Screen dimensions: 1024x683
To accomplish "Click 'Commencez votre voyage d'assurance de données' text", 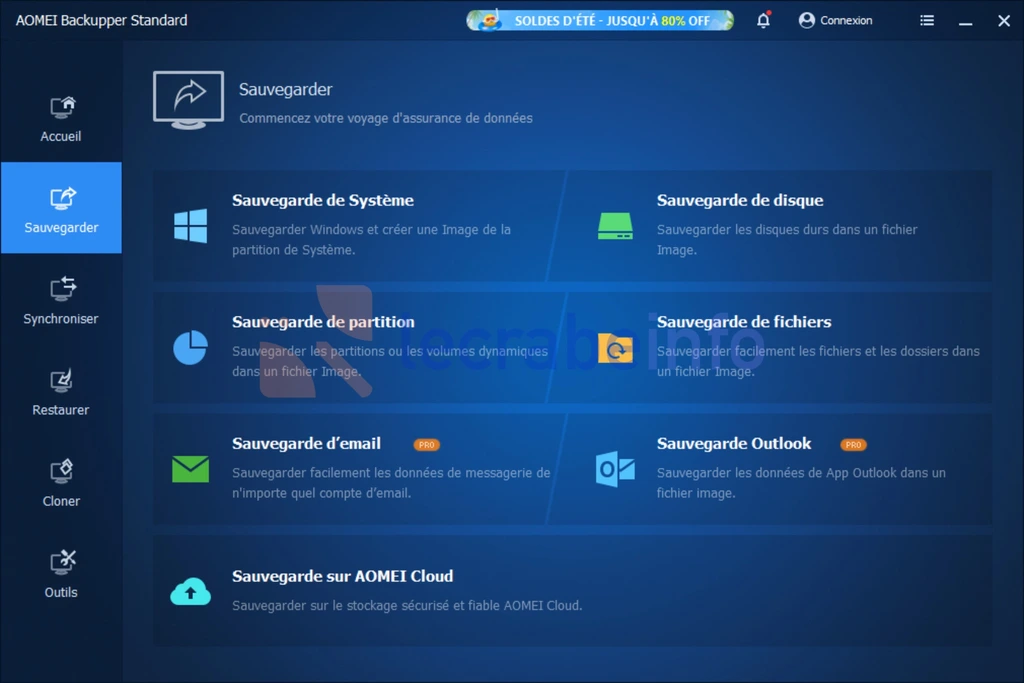I will pos(385,118).
